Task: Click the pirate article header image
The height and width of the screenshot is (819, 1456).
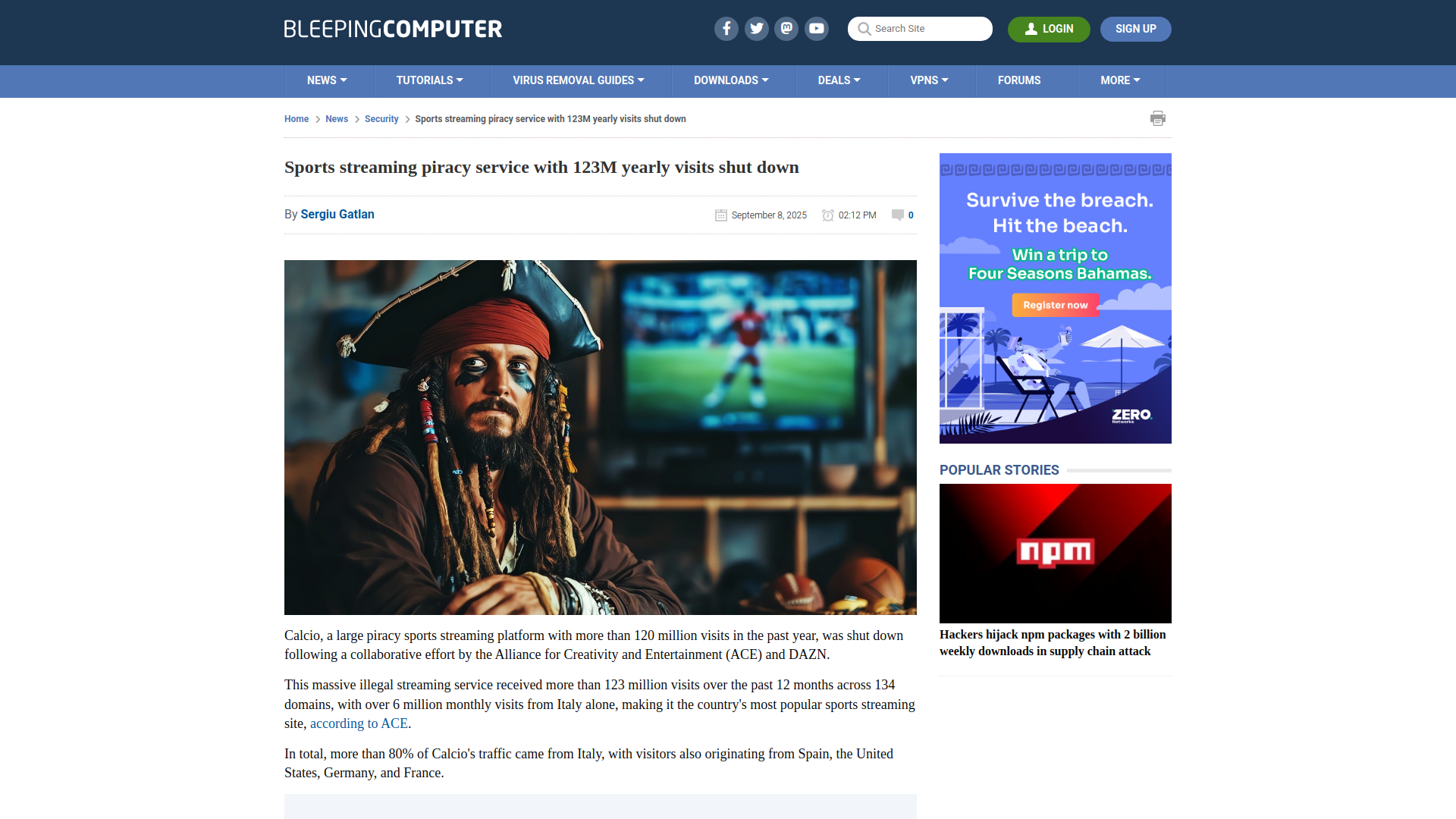Action: [x=601, y=438]
